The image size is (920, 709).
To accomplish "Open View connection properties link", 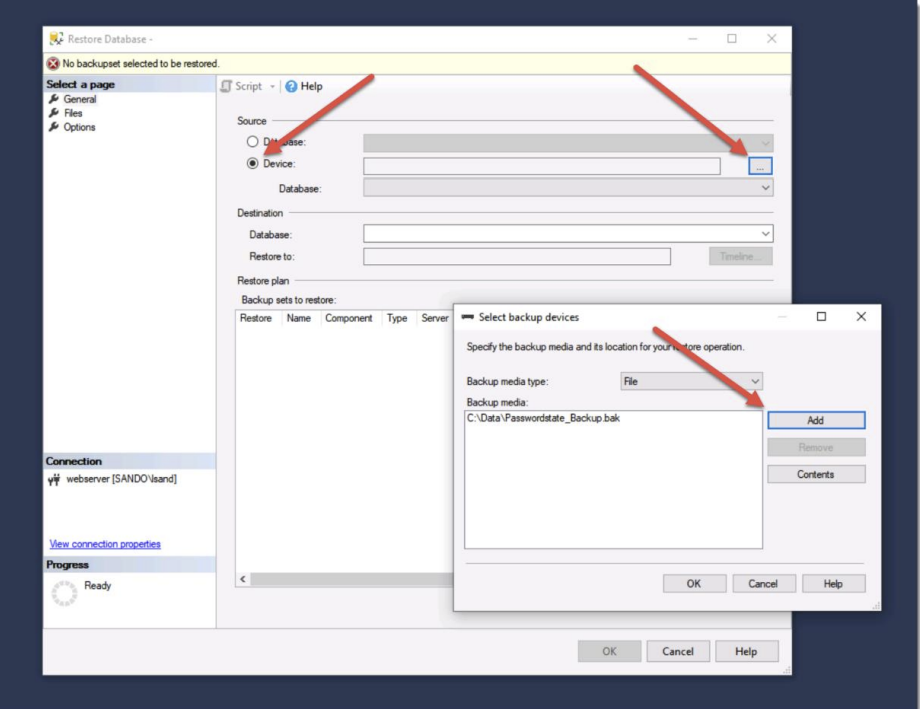I will point(105,544).
